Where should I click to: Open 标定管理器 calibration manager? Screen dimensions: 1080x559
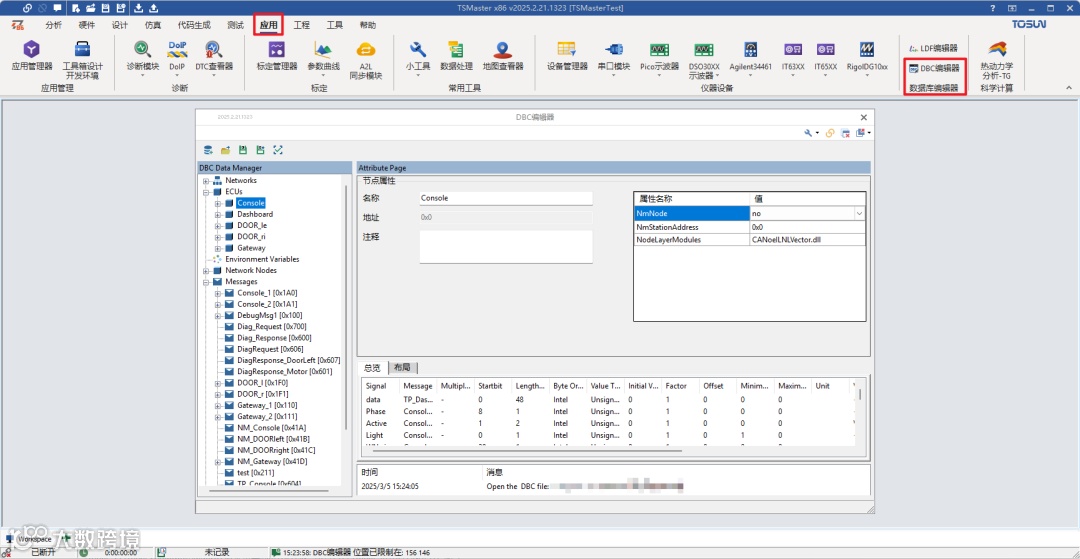(277, 56)
